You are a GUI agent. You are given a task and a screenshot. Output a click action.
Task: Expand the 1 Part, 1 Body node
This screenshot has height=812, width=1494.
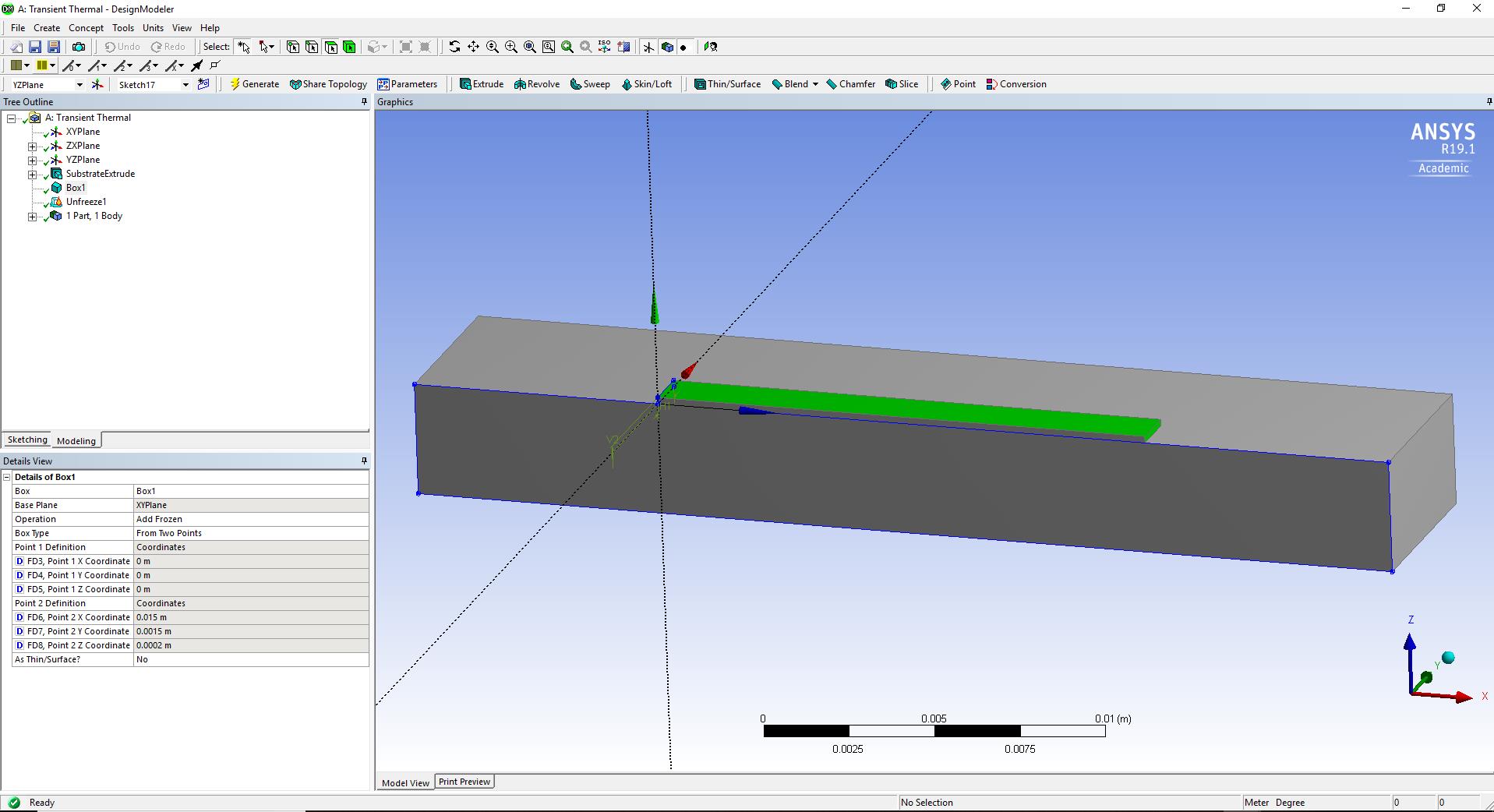click(x=33, y=217)
